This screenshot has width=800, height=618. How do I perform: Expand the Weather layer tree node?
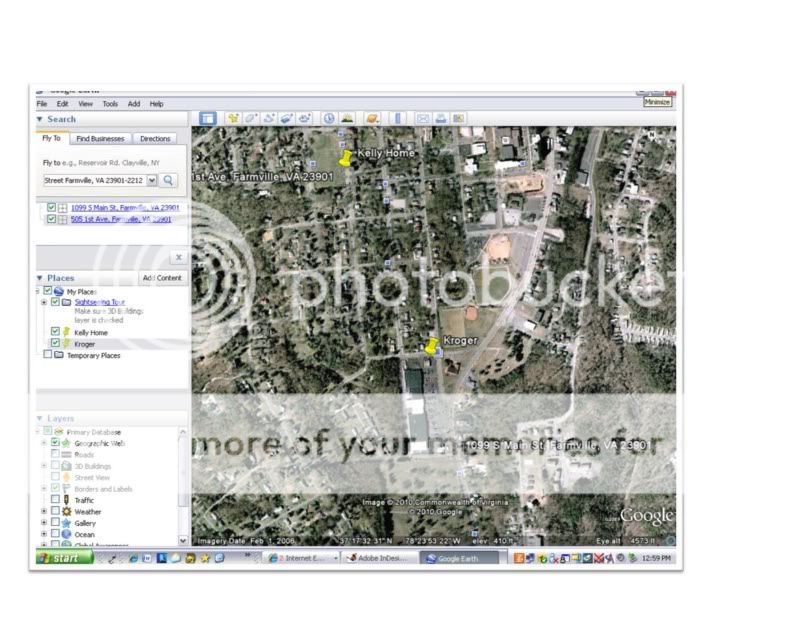[44, 511]
